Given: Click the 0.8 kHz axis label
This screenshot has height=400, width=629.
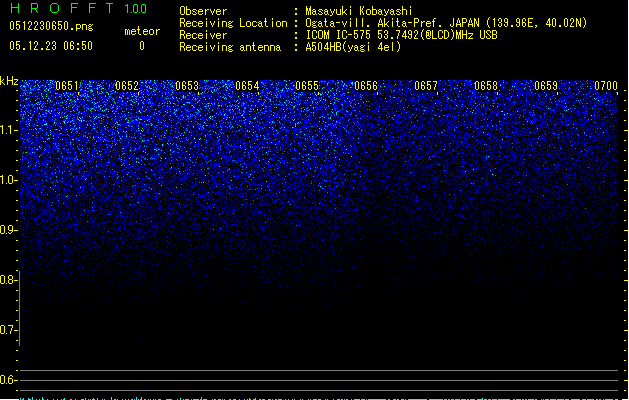Looking at the screenshot, I should tap(8, 280).
